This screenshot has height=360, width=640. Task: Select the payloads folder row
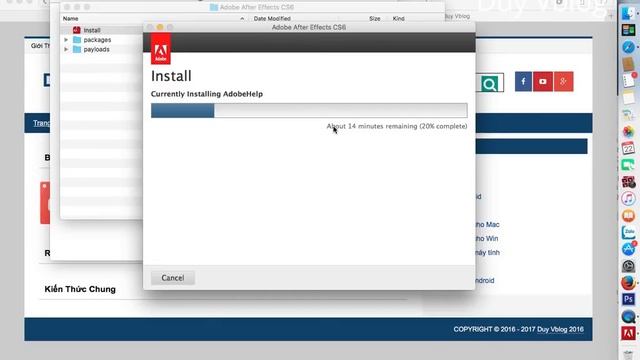tap(101, 49)
